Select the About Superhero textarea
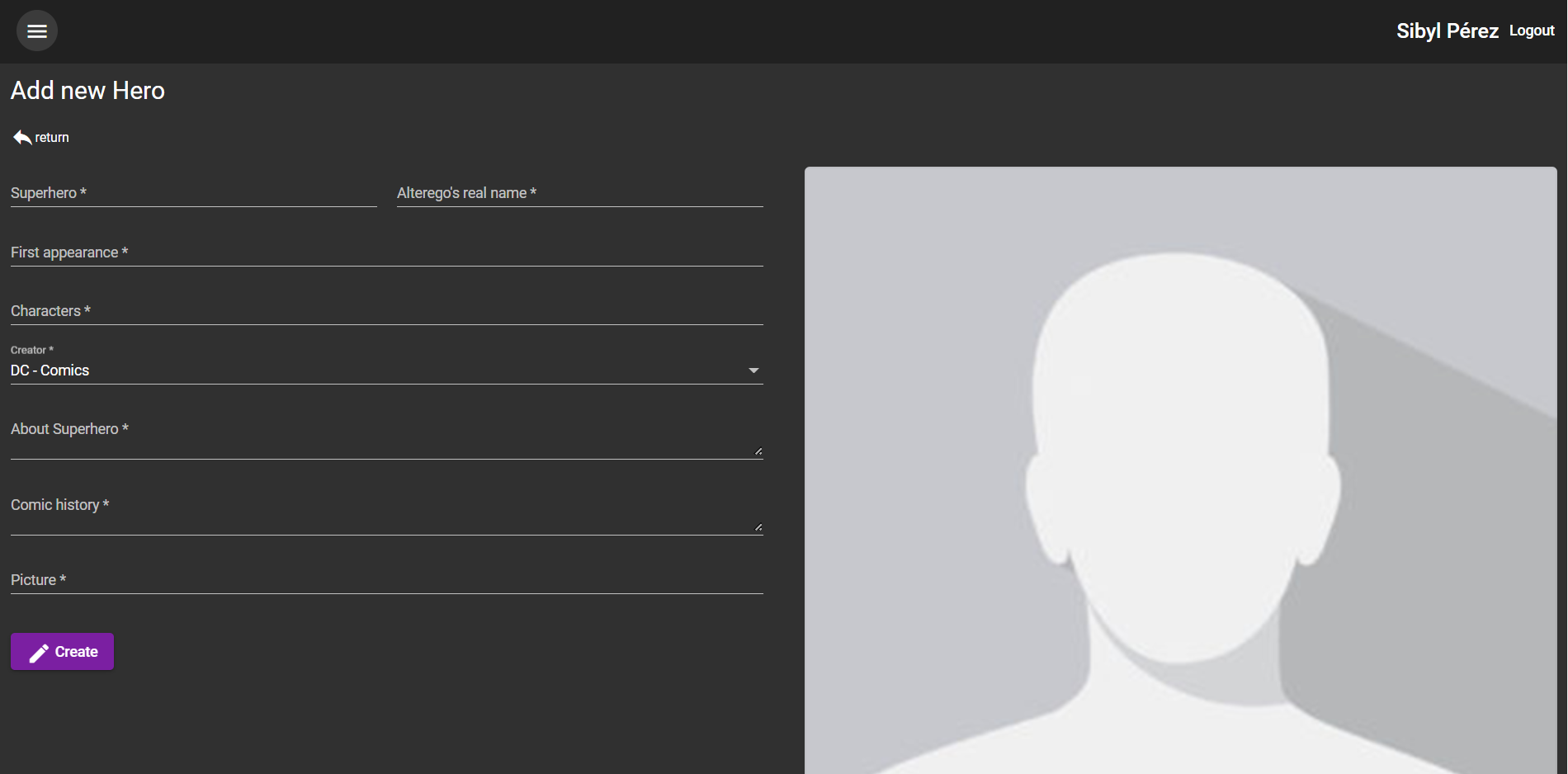The image size is (1568, 774). (x=387, y=436)
